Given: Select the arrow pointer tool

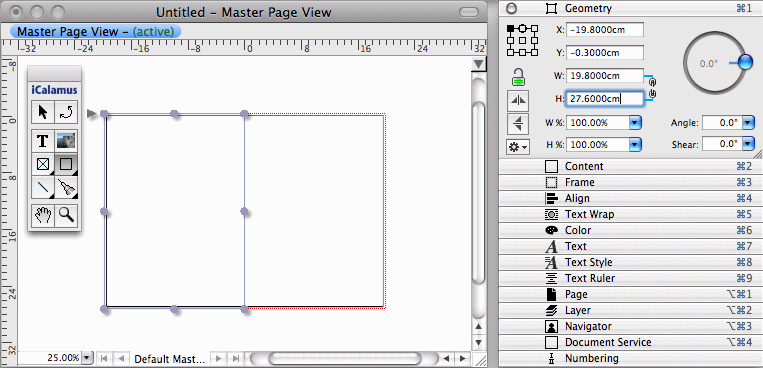Looking at the screenshot, I should coord(43,112).
